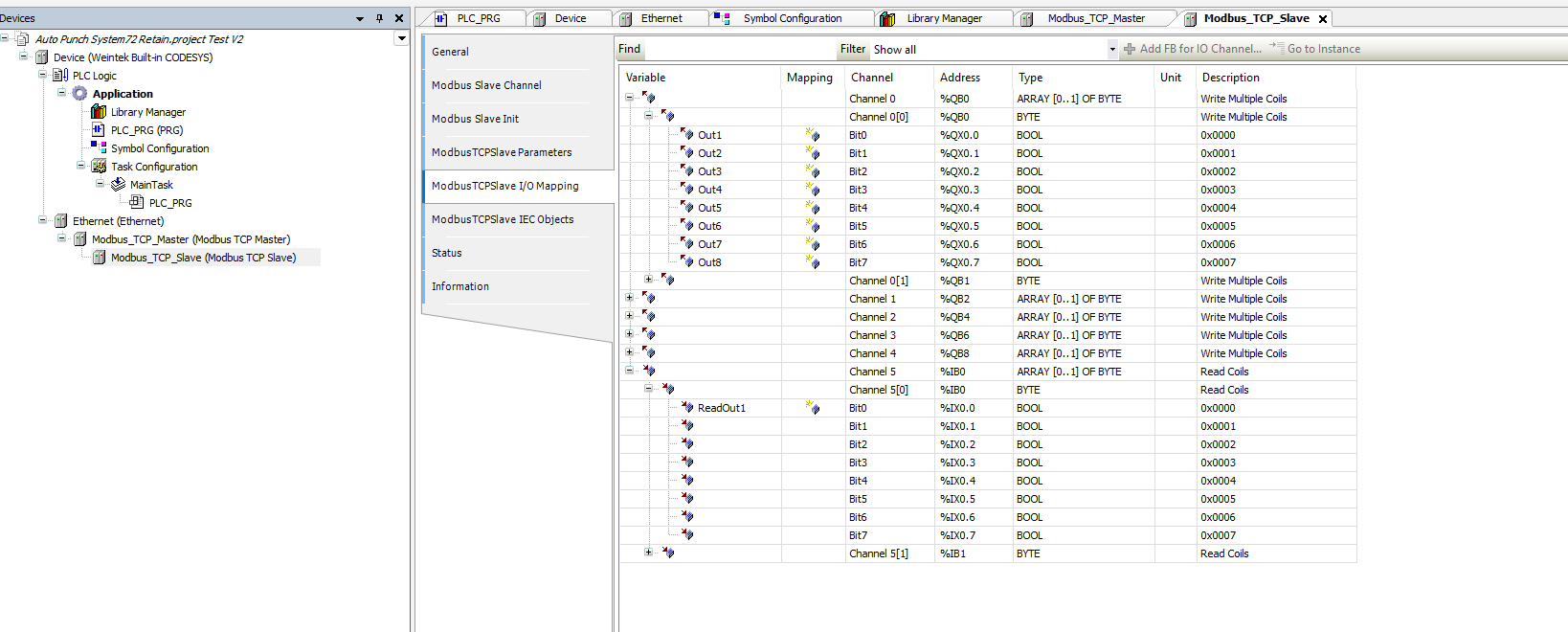The image size is (1568, 632).
Task: Click the mapping icon in Out1 row
Action: 813,135
